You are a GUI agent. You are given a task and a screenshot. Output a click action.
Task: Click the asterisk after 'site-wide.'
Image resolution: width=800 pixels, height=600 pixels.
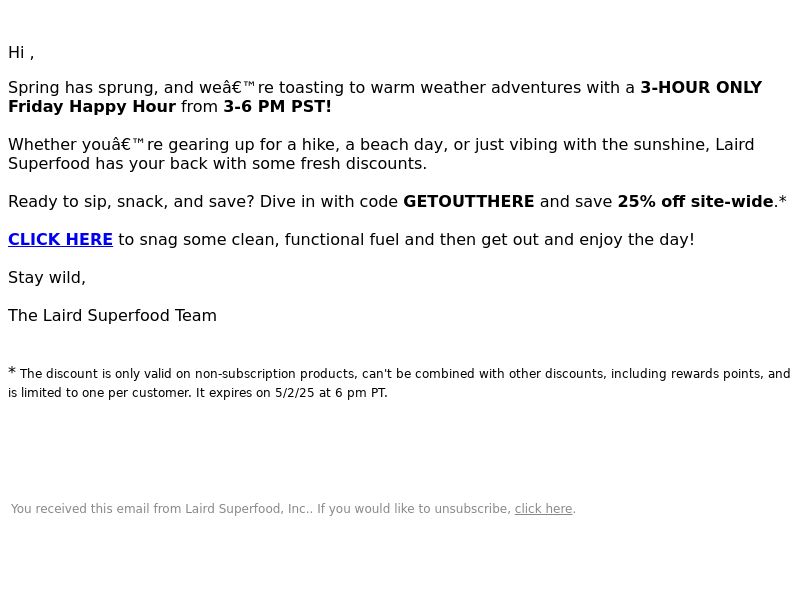coord(783,199)
